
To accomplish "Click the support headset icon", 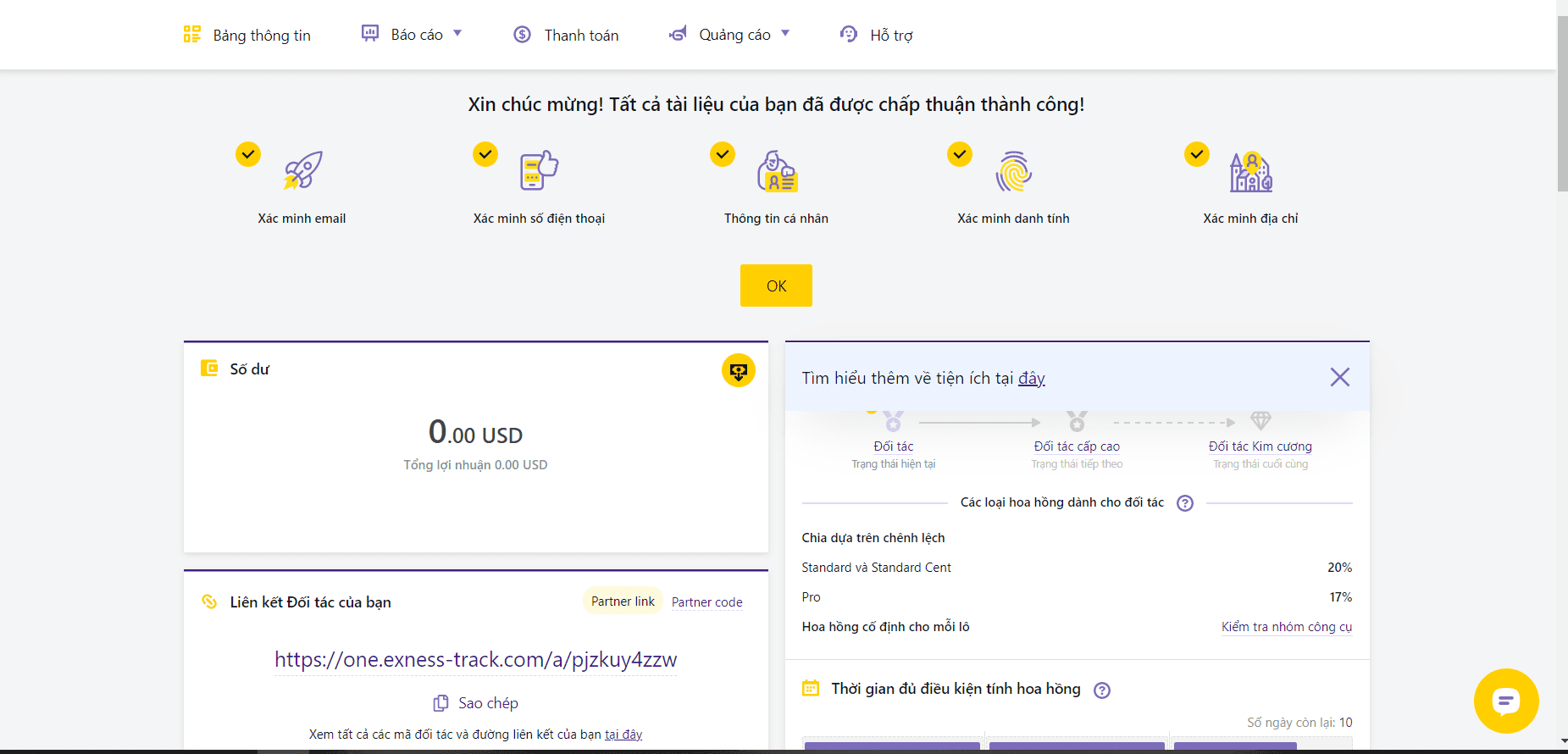I will point(849,34).
